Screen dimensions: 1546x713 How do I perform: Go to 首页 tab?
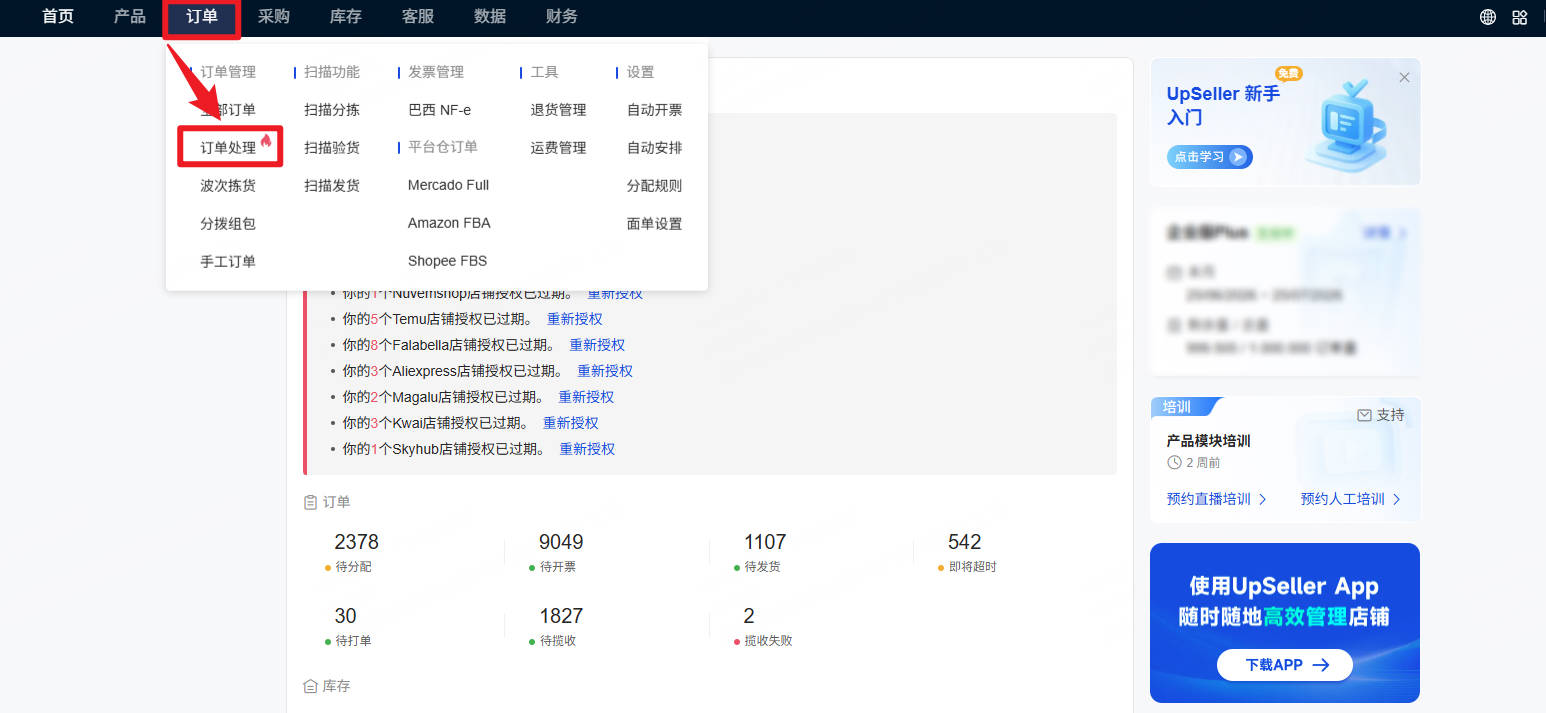pos(58,17)
